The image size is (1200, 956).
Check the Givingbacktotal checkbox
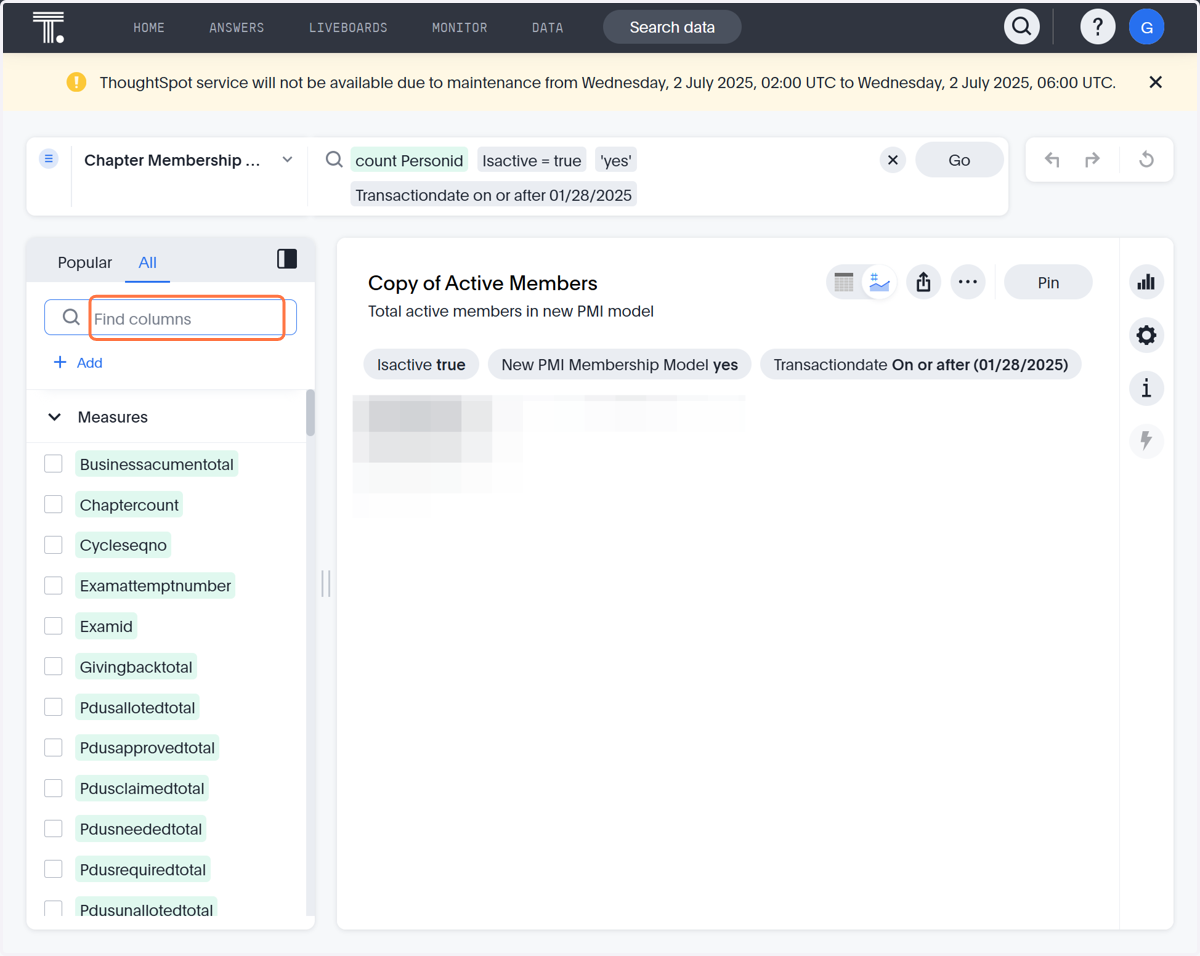click(54, 666)
